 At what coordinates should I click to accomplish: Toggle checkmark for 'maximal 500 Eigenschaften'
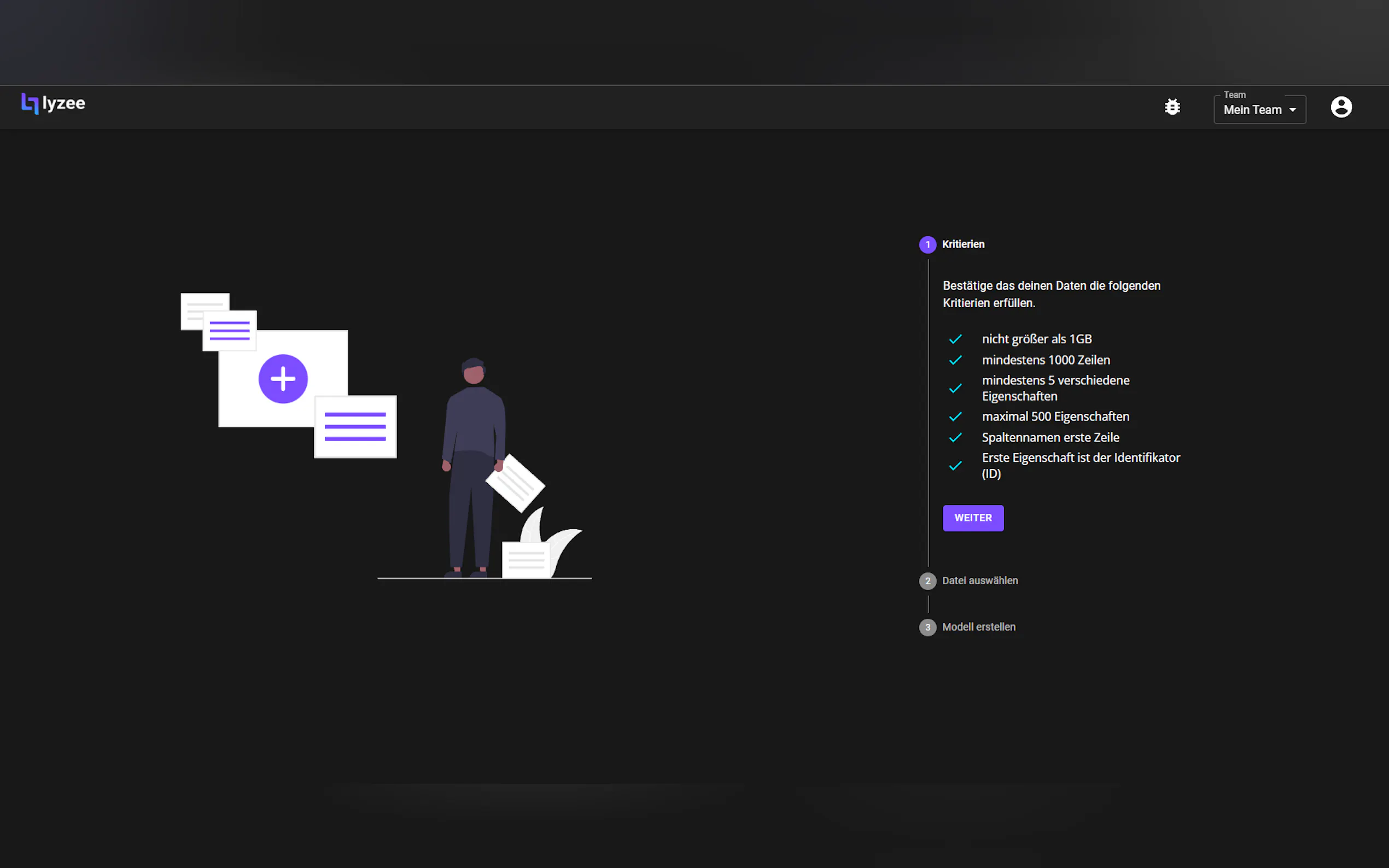click(955, 417)
